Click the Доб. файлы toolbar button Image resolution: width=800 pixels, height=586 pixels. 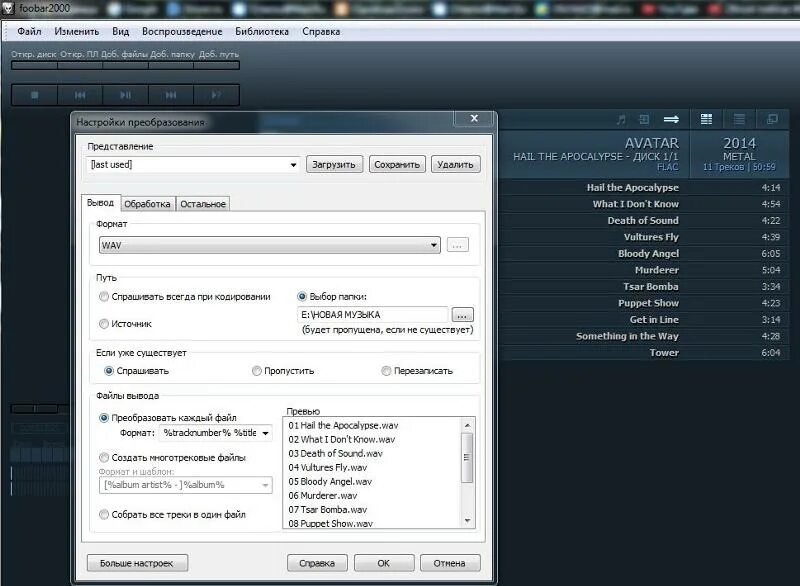(125, 60)
